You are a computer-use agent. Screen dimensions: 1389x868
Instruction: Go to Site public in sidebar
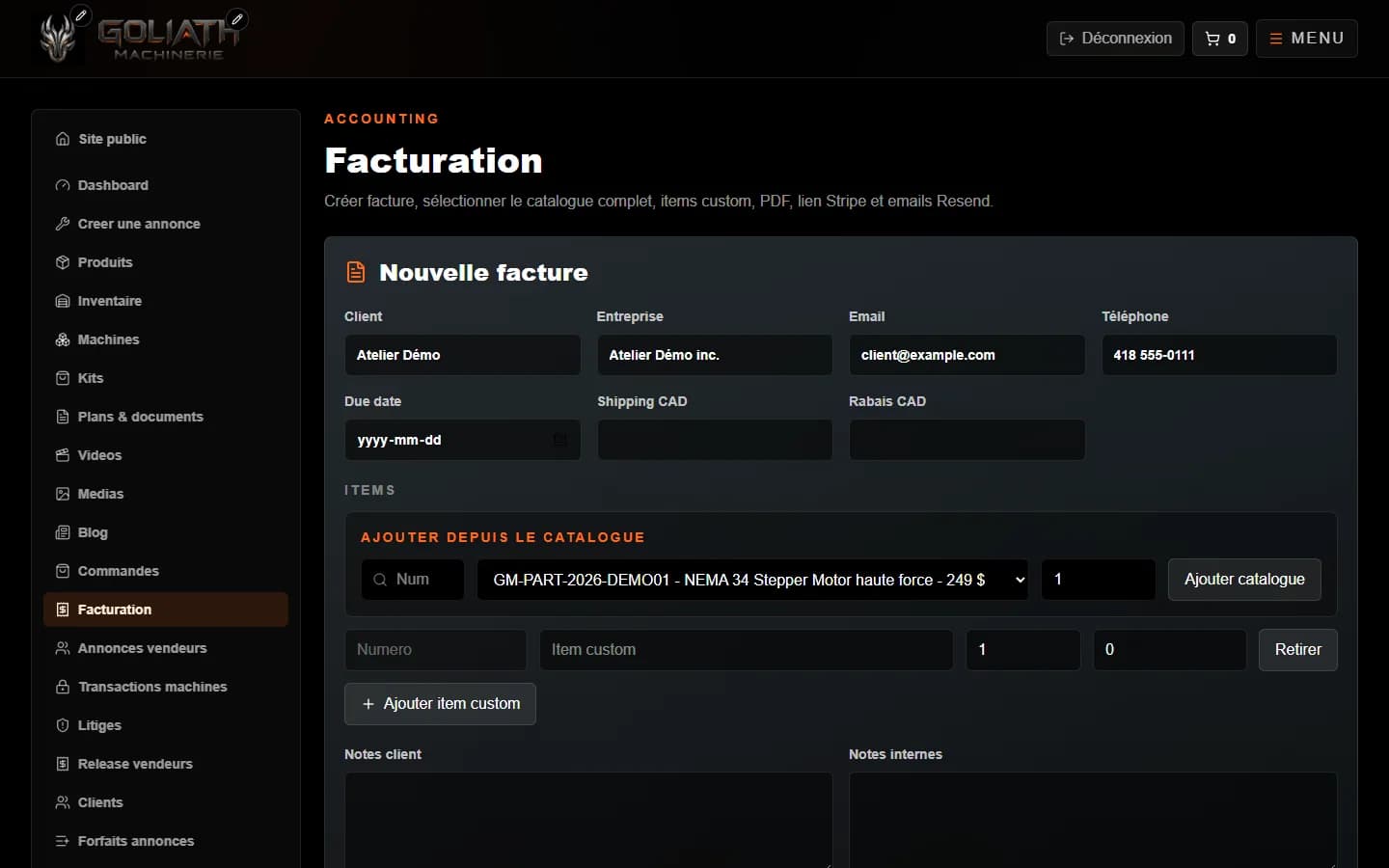166,139
